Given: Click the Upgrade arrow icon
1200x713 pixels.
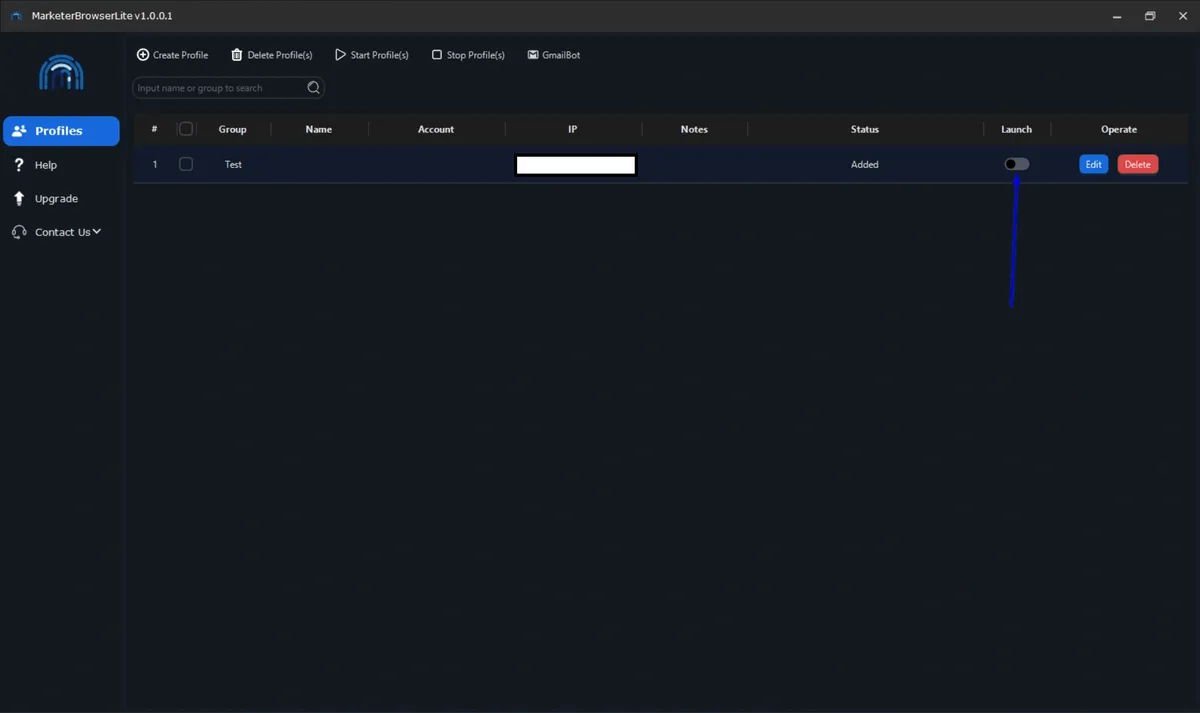Looking at the screenshot, I should pyautogui.click(x=19, y=198).
